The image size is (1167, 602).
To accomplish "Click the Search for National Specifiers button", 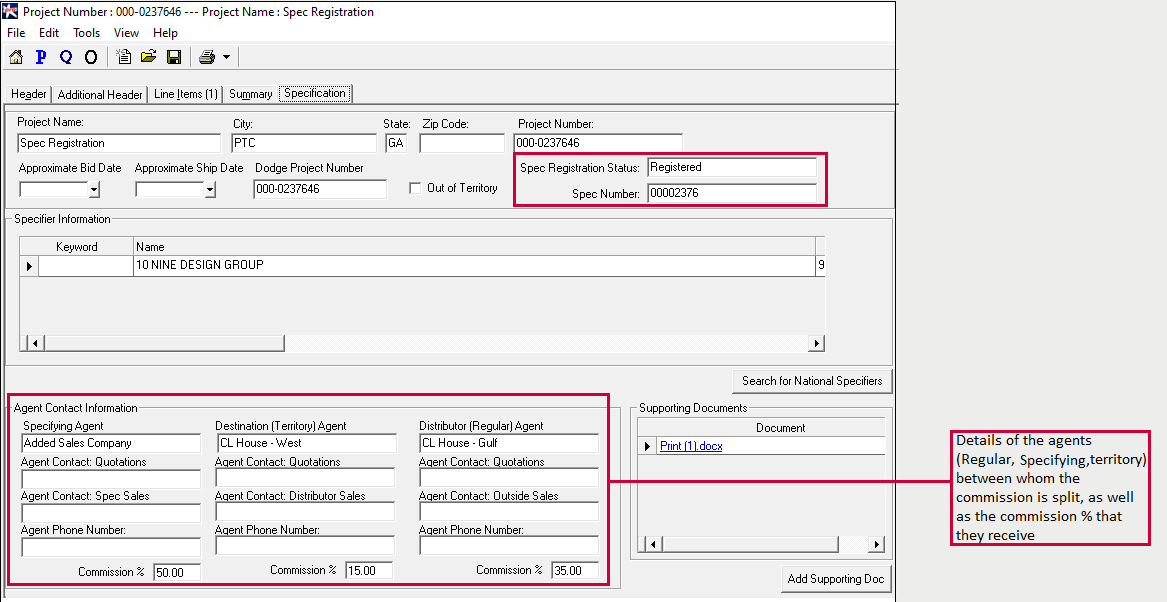I will pos(811,381).
